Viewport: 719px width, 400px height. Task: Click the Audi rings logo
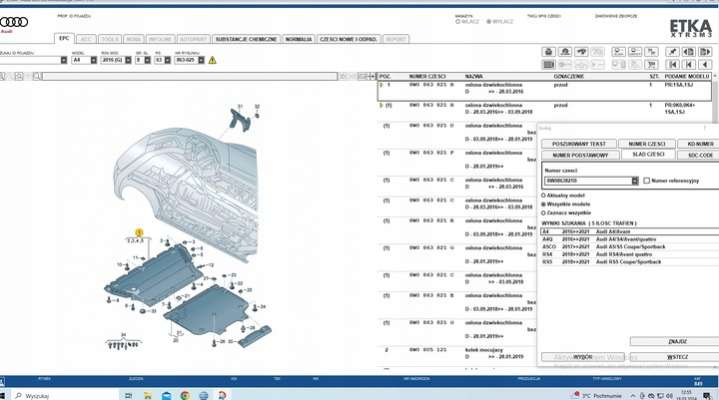tap(14, 22)
